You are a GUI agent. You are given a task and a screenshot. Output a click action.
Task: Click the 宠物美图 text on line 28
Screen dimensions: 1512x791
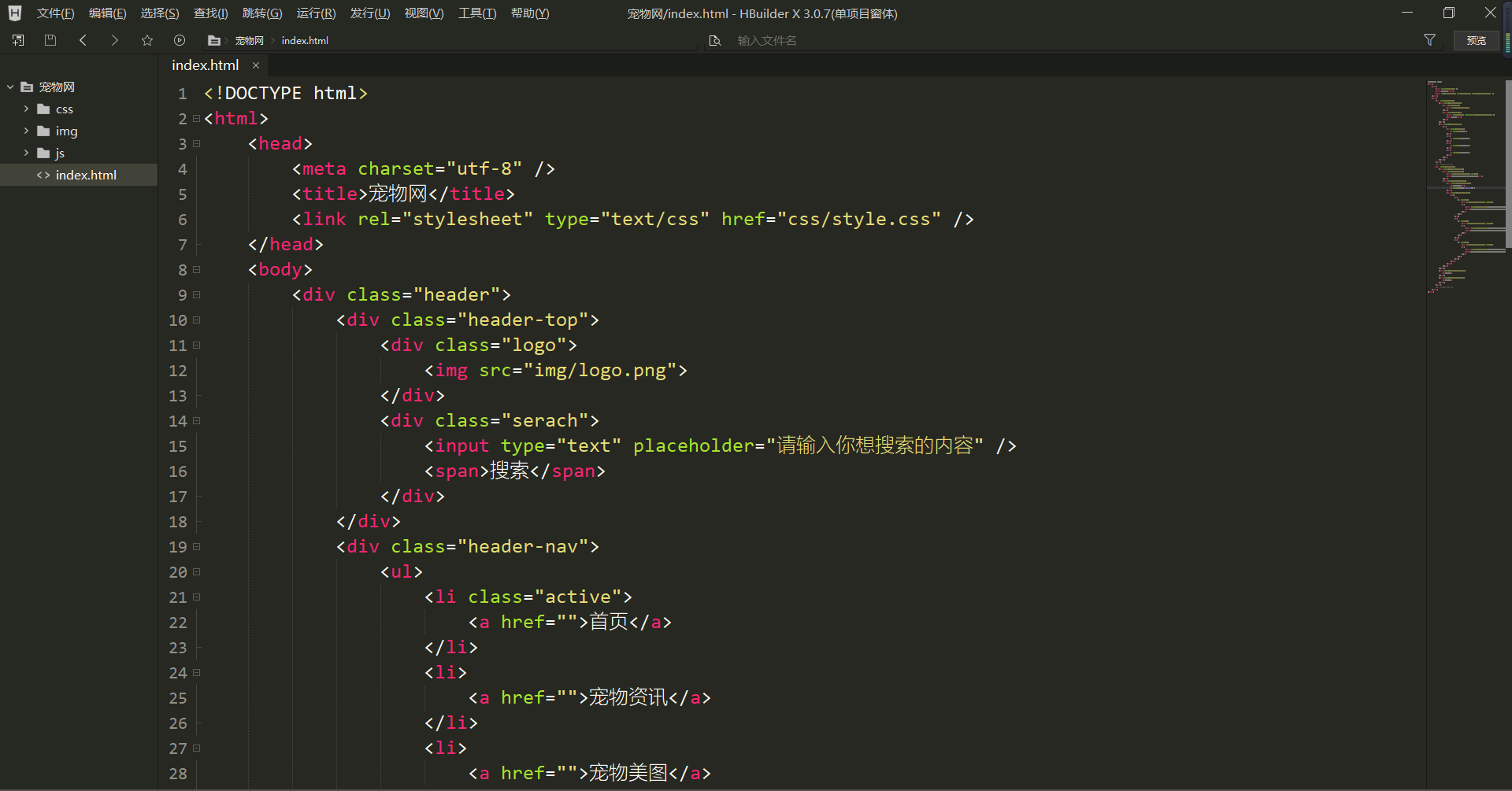tap(628, 773)
